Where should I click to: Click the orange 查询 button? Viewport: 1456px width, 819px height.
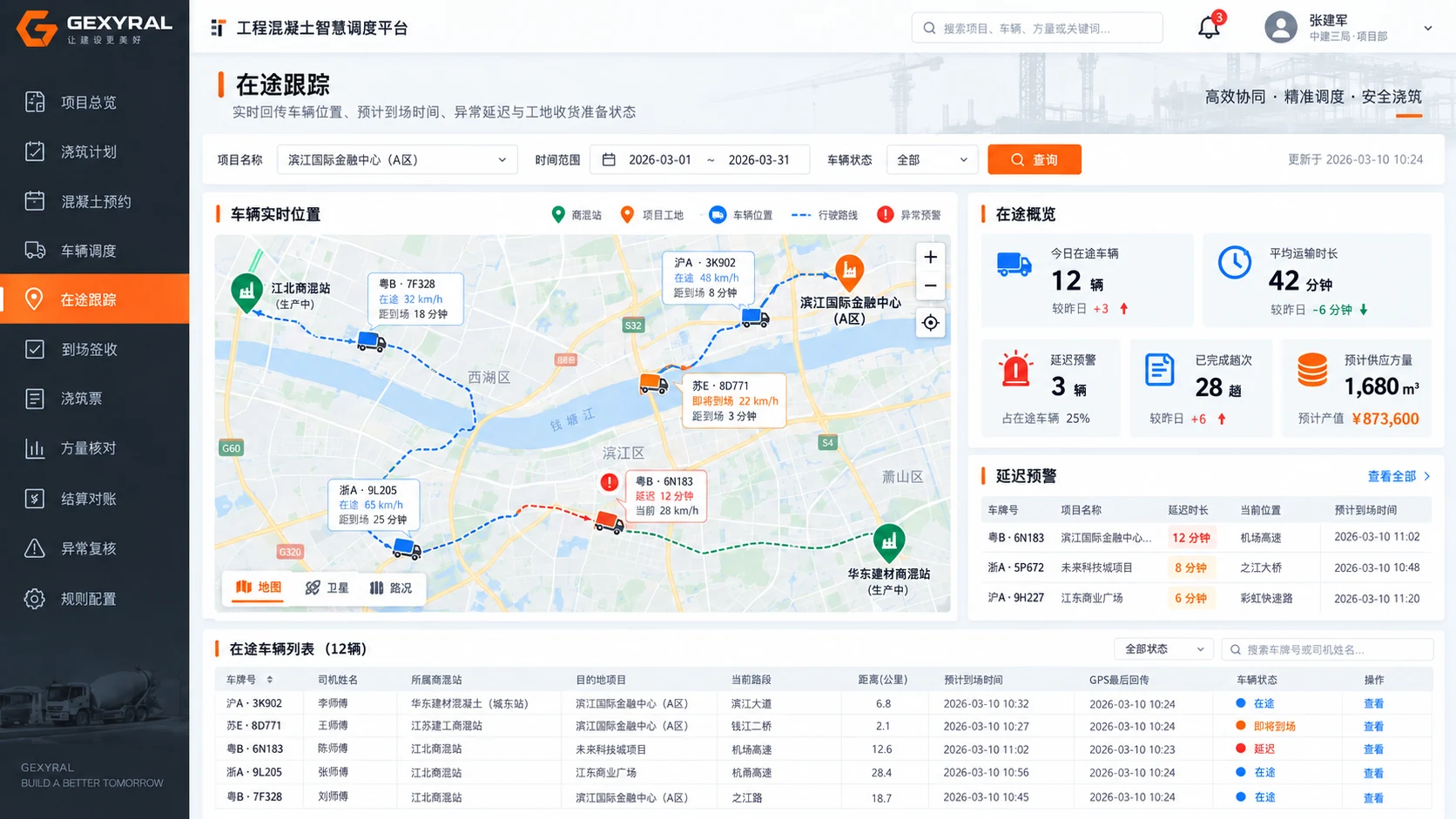tap(1035, 160)
